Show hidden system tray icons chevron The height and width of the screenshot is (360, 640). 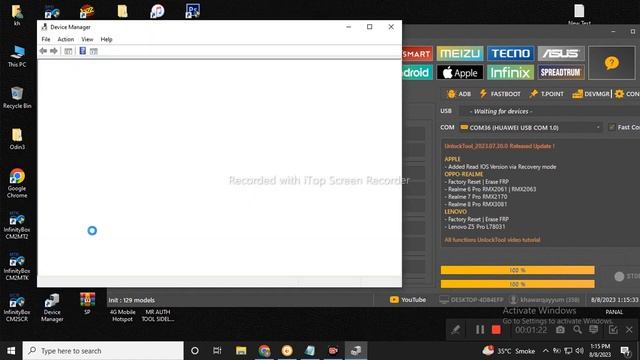(545, 351)
